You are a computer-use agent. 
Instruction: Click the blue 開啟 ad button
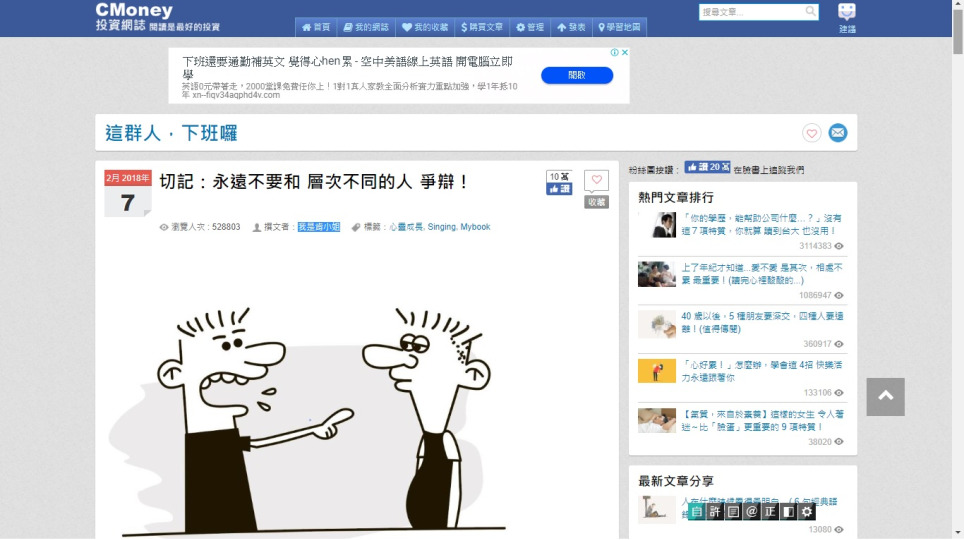577,75
